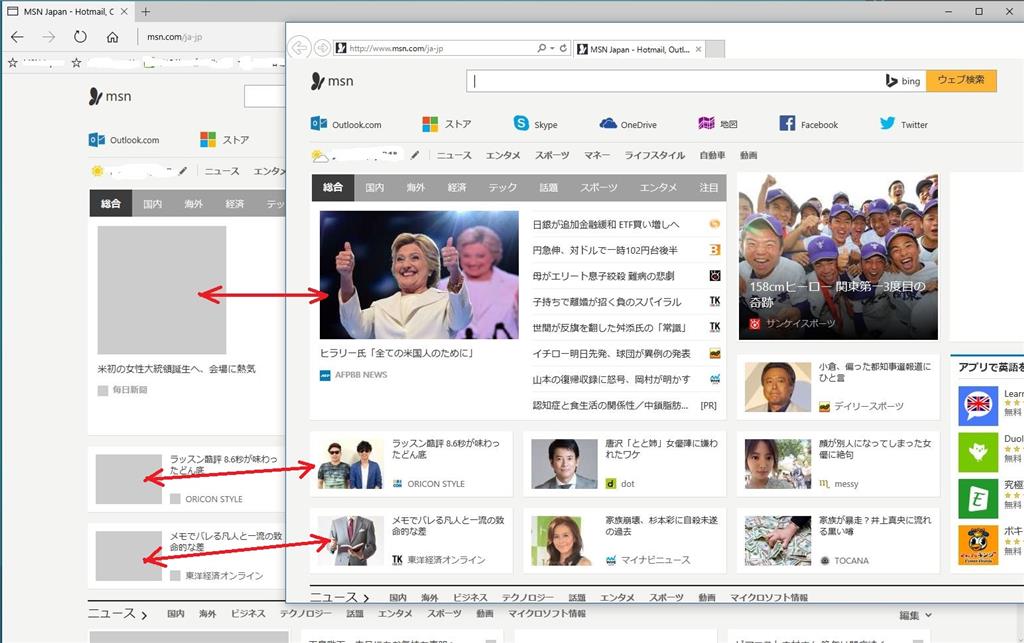Open the blank new tab in IE
Viewport: 1024px width, 643px height.
pyautogui.click(x=715, y=49)
